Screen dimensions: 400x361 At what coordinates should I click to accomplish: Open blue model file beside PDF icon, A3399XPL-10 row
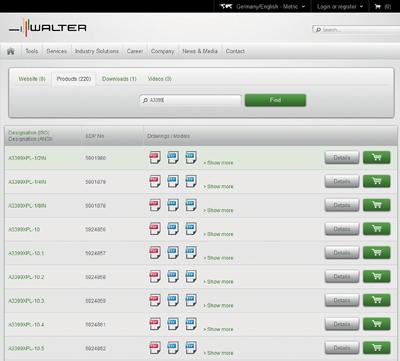[173, 229]
